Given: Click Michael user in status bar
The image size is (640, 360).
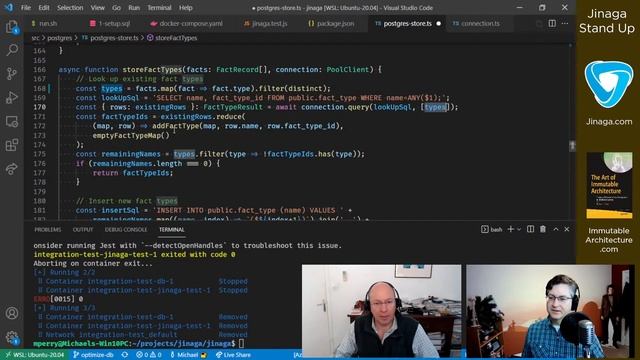Looking at the screenshot, I should 188,355.
